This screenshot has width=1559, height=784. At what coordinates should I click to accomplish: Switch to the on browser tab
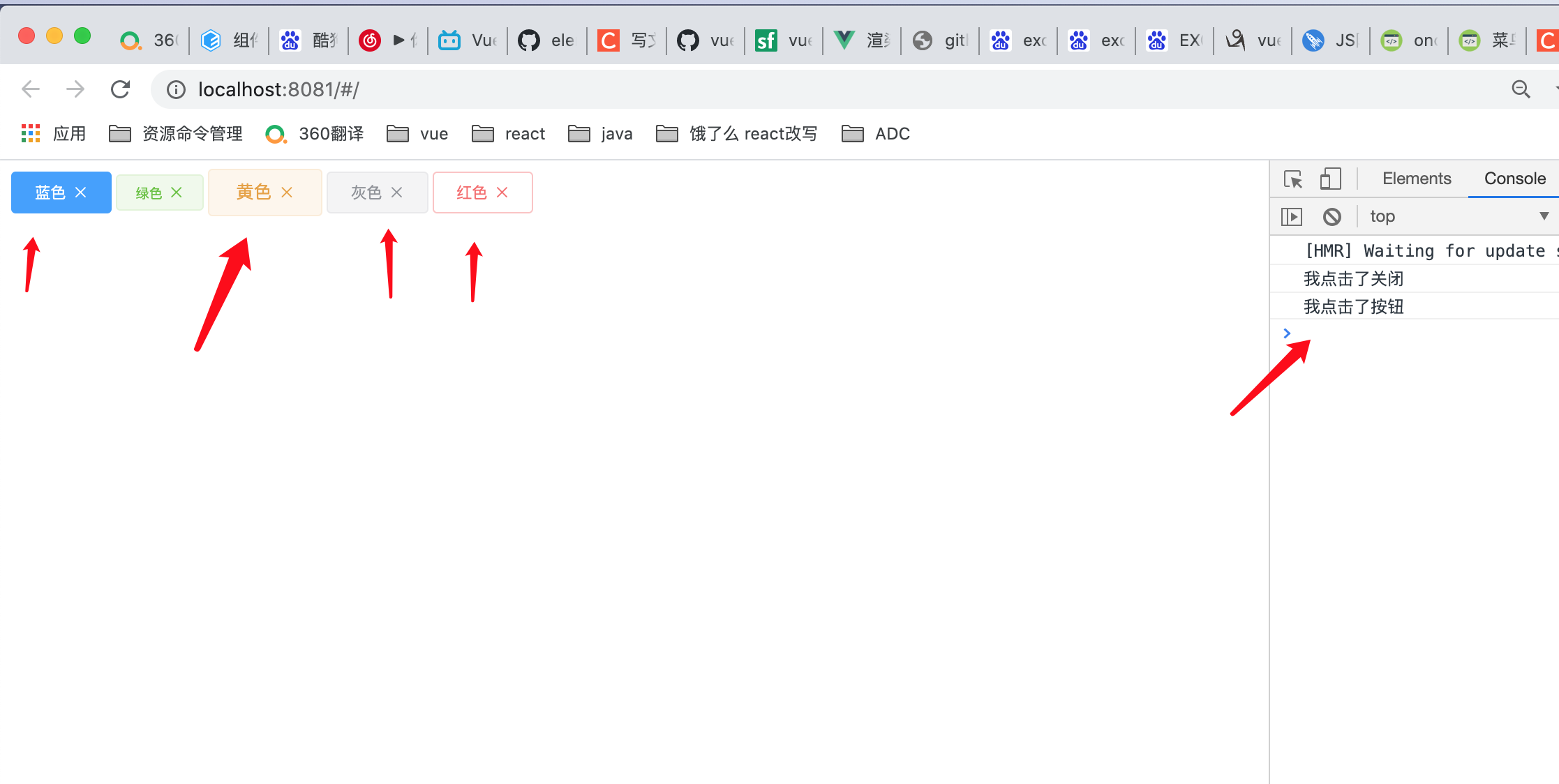[1409, 40]
